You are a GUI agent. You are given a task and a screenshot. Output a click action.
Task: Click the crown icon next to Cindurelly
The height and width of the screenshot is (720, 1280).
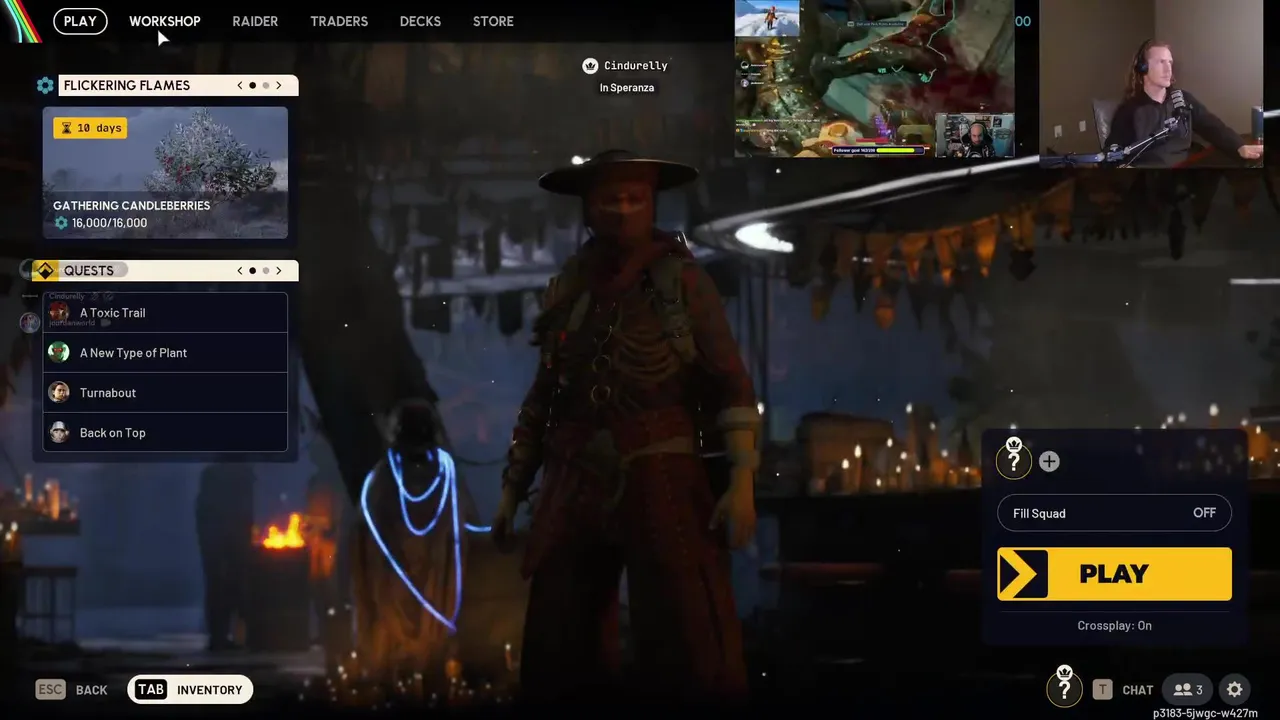(x=590, y=66)
